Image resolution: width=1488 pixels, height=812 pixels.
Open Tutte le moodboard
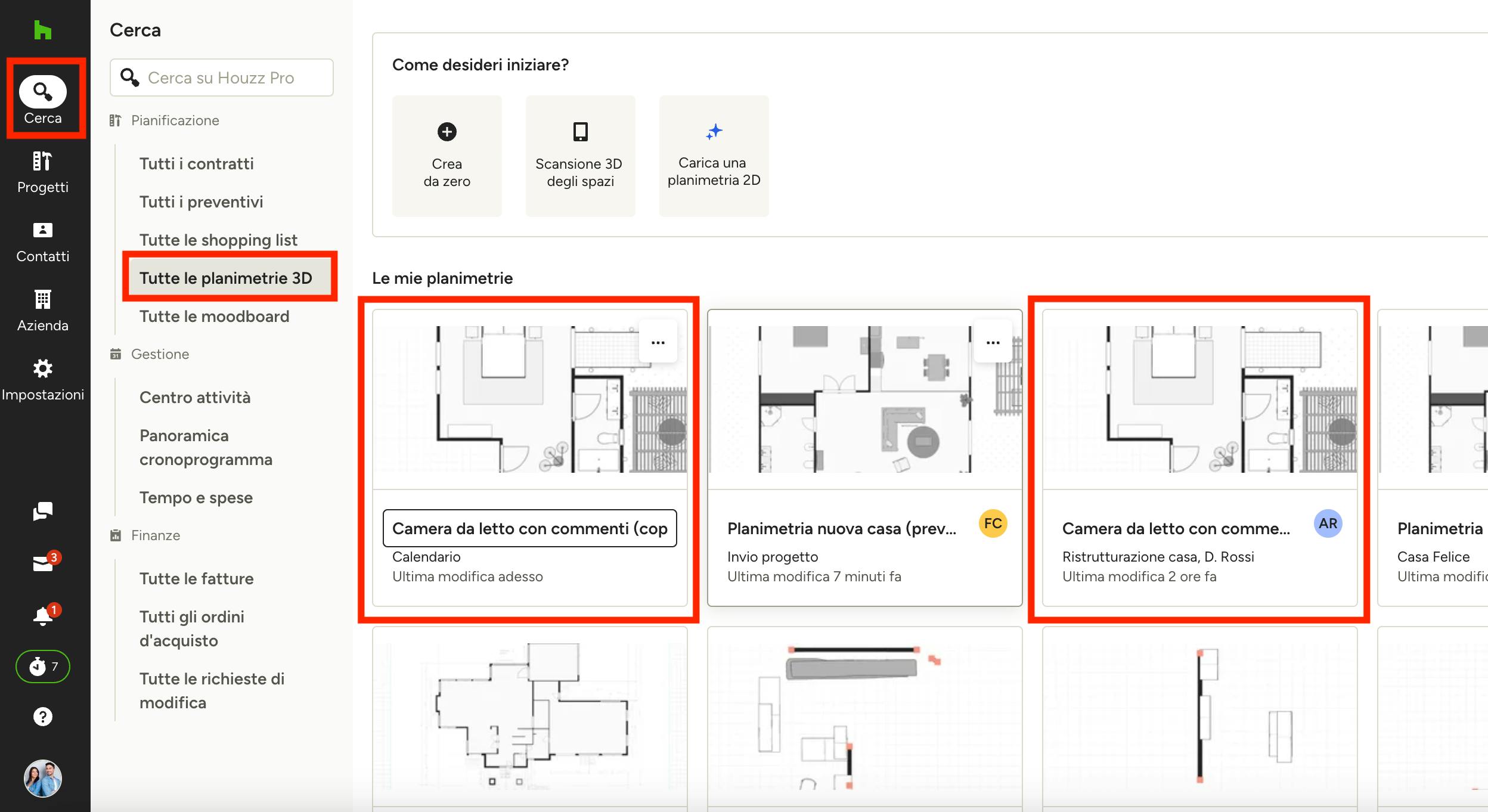pos(215,316)
